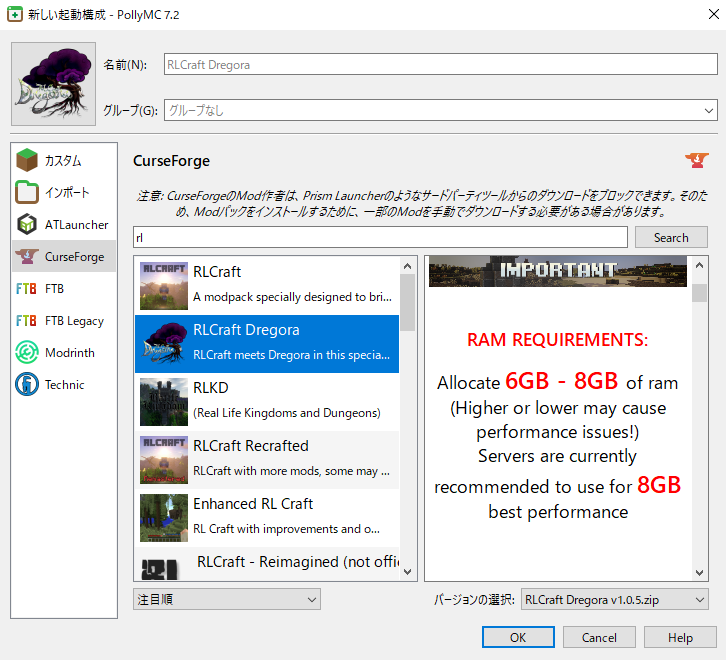Click the description pane scrollbar thumb
Image resolution: width=726 pixels, height=660 pixels.
click(699, 293)
